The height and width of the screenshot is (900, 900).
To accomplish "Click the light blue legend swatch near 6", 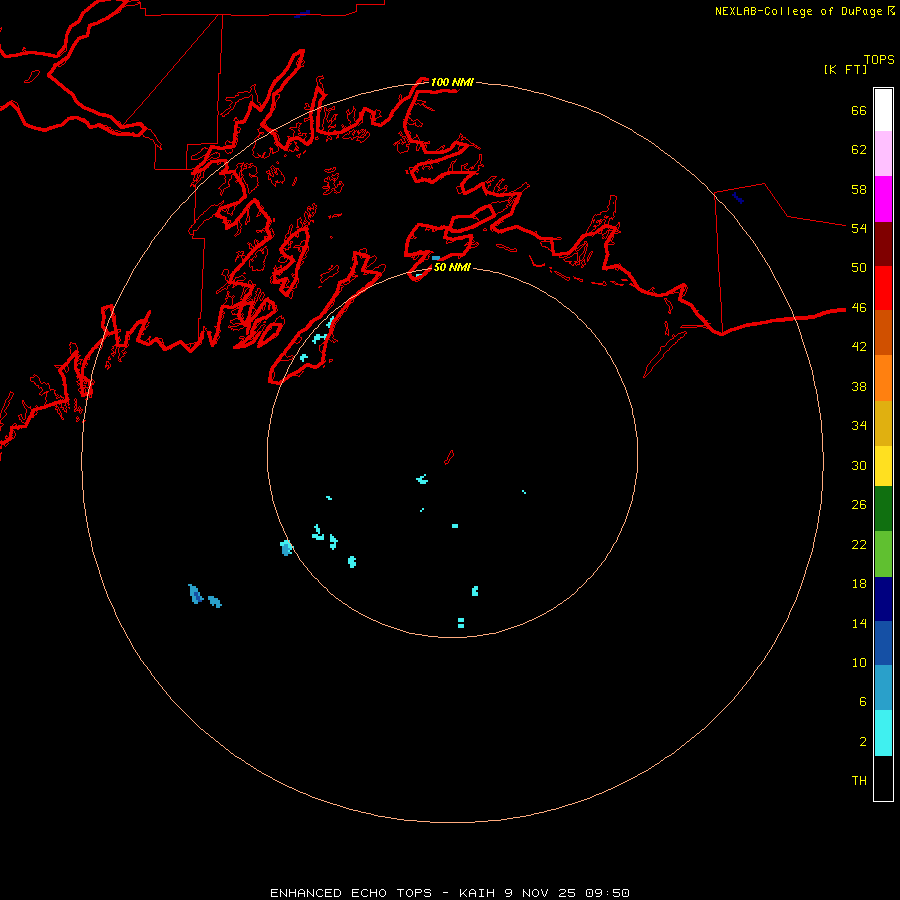I will pyautogui.click(x=883, y=688).
